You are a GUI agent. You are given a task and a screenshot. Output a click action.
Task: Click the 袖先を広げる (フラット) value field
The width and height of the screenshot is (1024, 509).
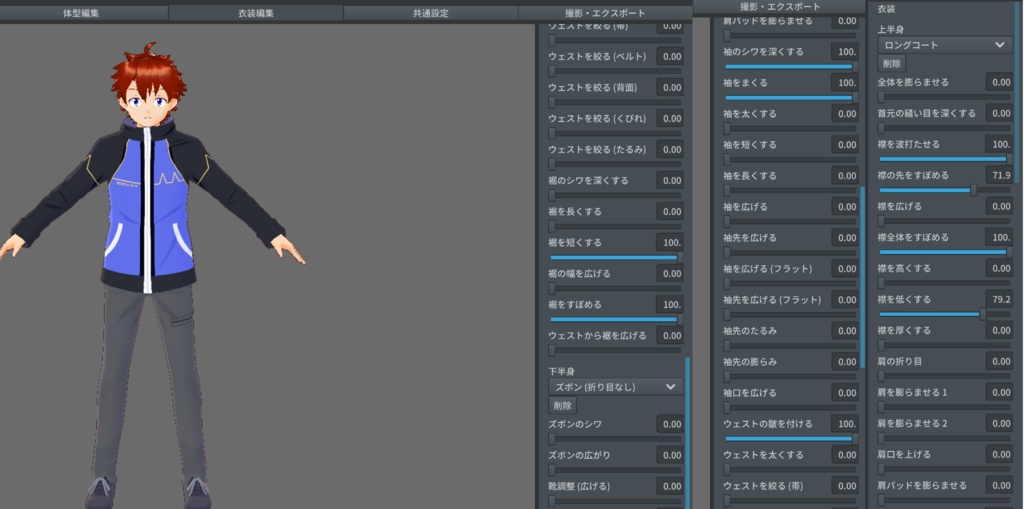point(845,300)
